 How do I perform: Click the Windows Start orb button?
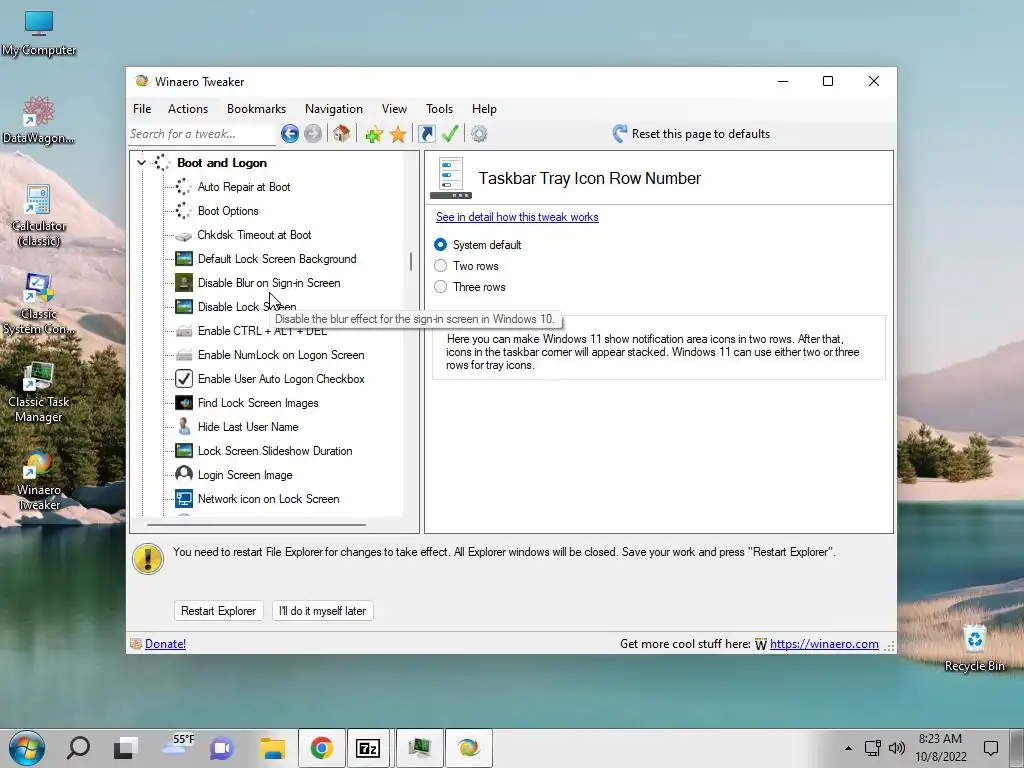(27, 748)
